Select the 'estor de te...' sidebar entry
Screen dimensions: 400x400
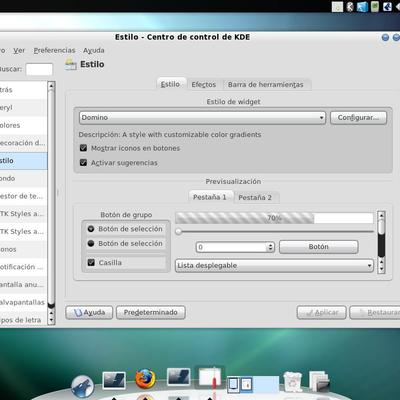[23, 196]
